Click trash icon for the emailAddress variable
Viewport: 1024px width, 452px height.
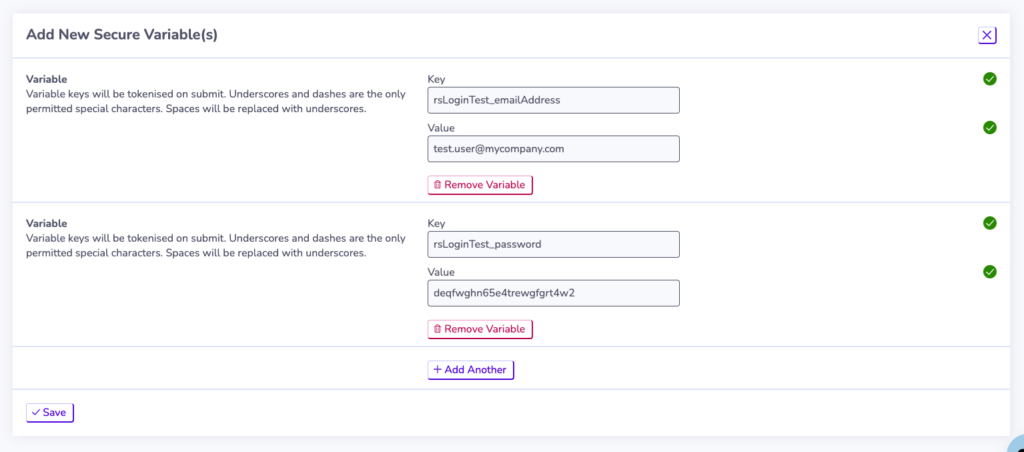(438, 185)
